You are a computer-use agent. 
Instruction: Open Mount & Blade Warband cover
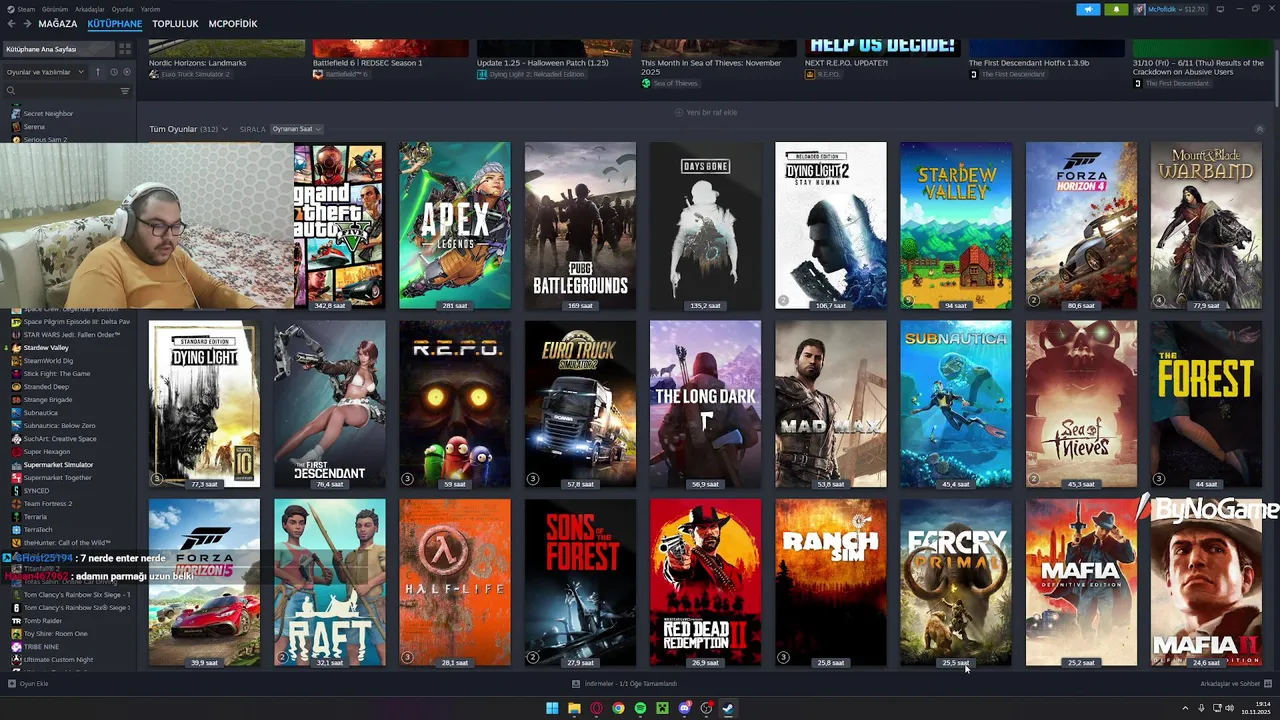pyautogui.click(x=1206, y=225)
